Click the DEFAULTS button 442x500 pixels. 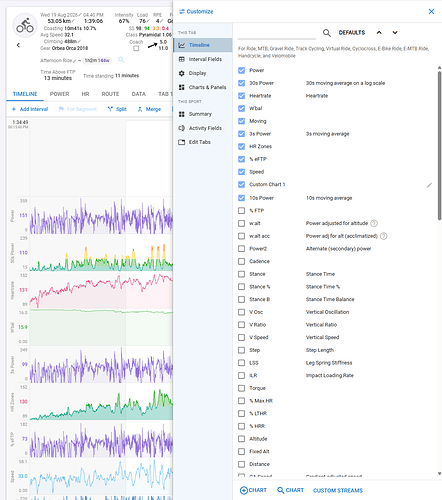[x=352, y=33]
